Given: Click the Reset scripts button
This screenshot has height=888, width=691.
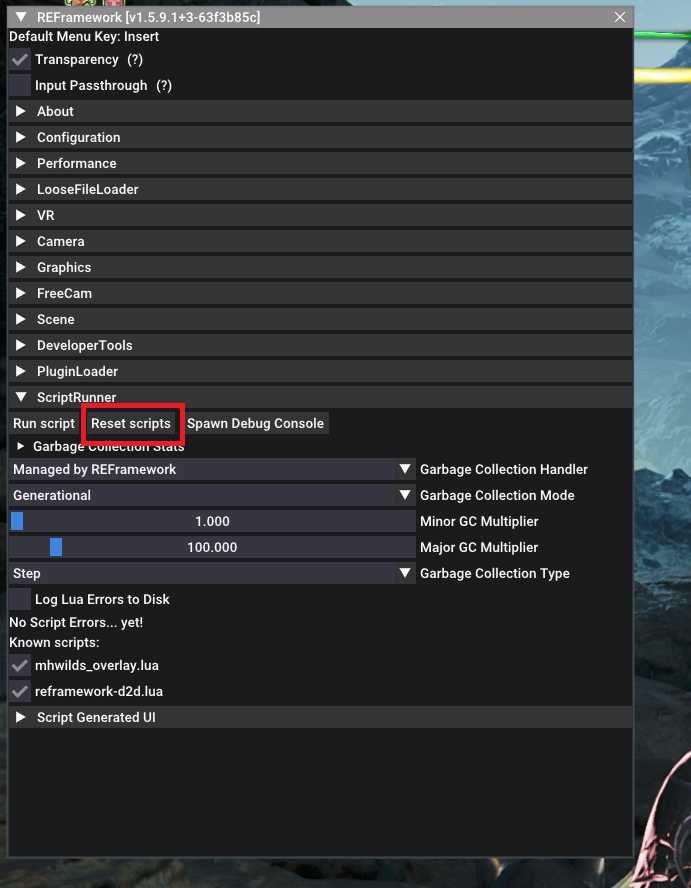Looking at the screenshot, I should click(x=131, y=424).
